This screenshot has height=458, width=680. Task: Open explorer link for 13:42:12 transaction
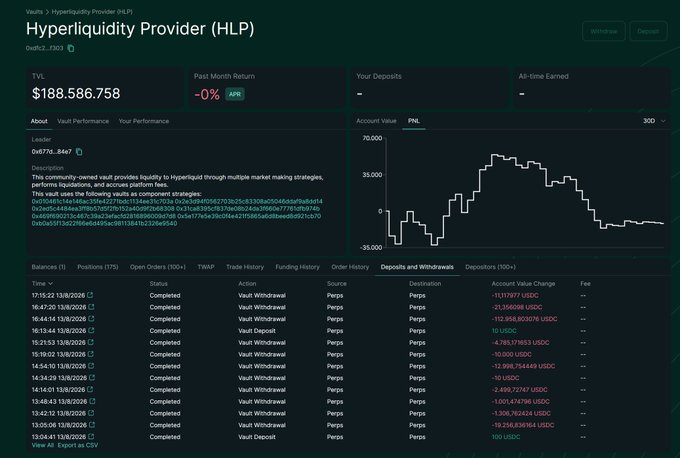coord(91,413)
